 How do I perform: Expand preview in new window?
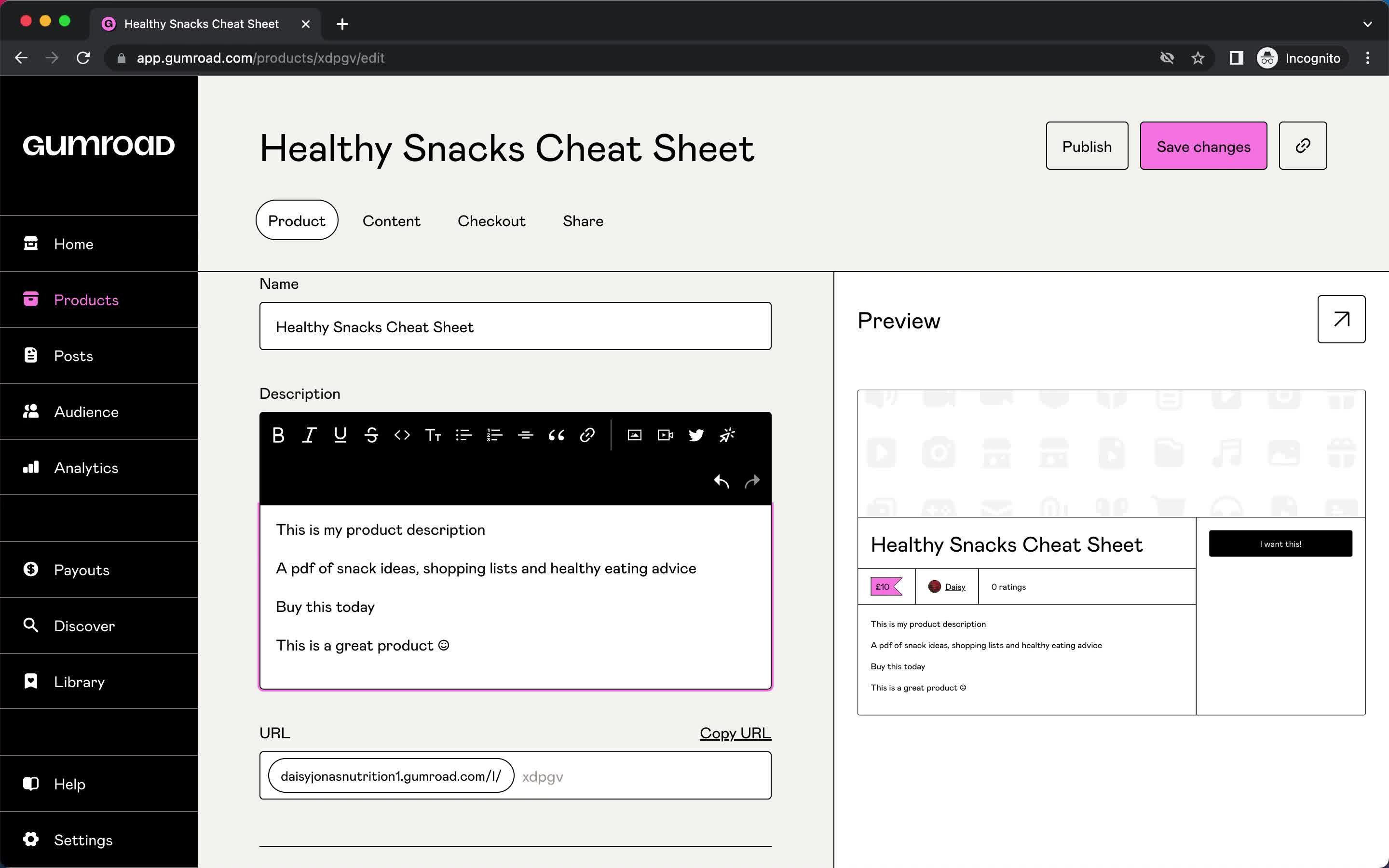pyautogui.click(x=1341, y=319)
